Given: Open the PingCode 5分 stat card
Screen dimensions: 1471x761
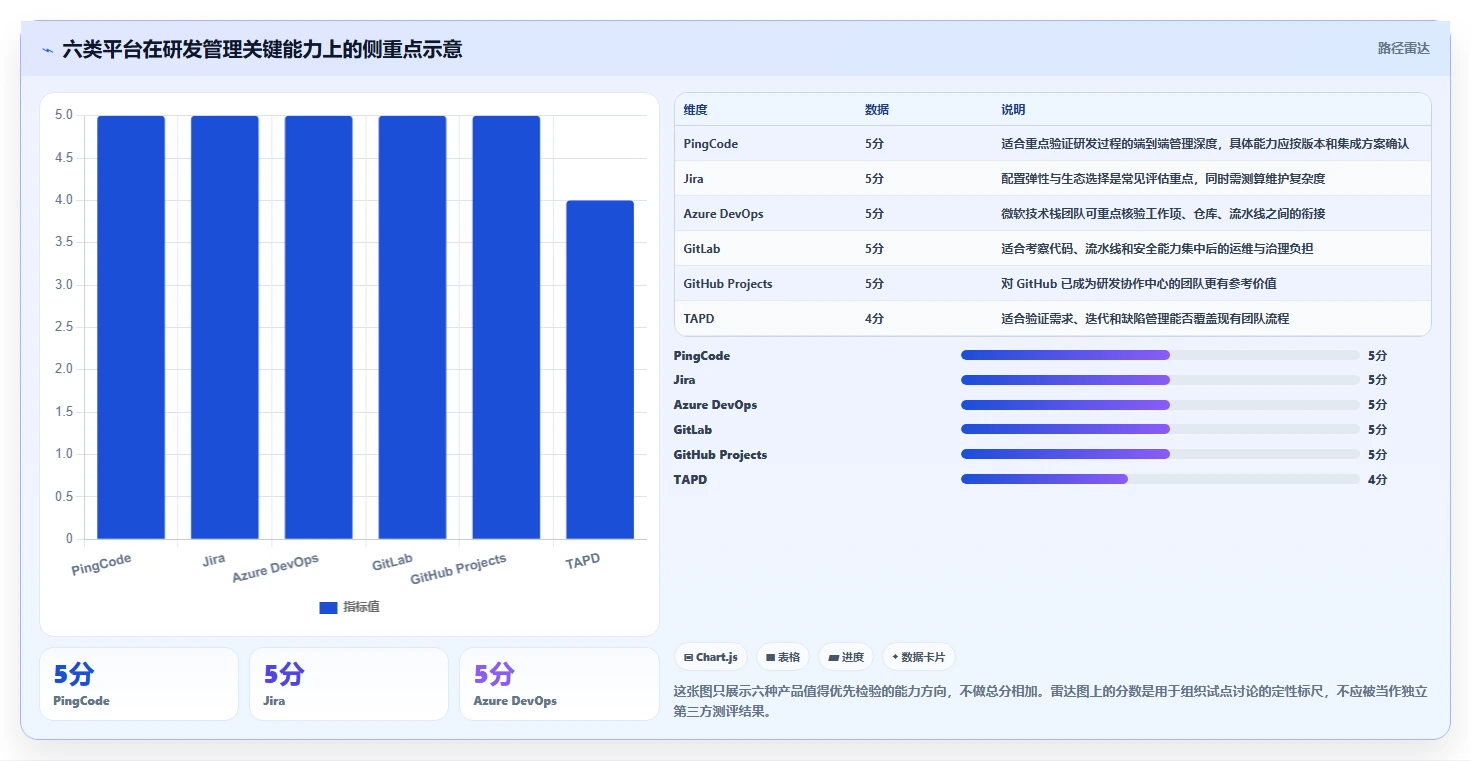Looking at the screenshot, I should [139, 684].
